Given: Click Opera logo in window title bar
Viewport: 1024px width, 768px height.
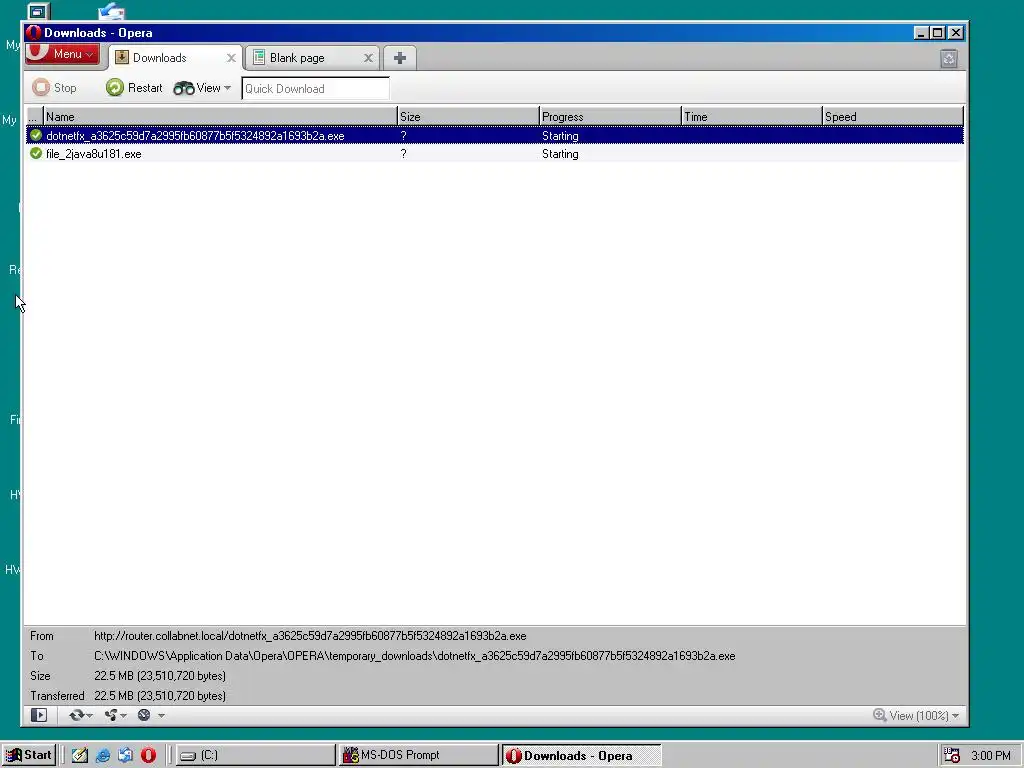Looking at the screenshot, I should coord(34,33).
